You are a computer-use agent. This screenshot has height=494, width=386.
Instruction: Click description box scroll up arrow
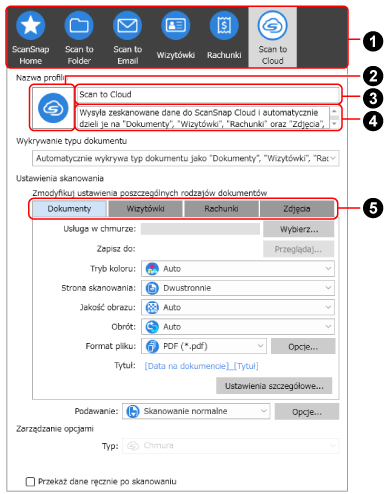tap(334, 111)
